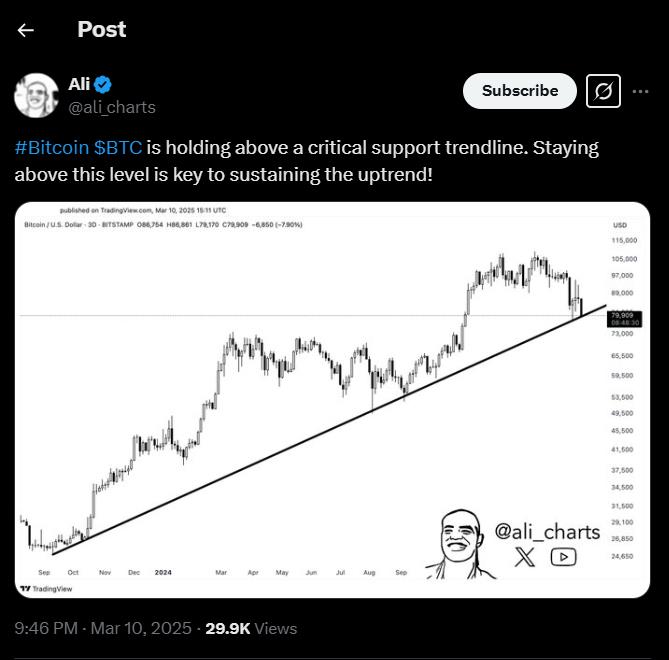The image size is (669, 660).
Task: Click the @ali_charts handle under the name
Action: coord(112,107)
